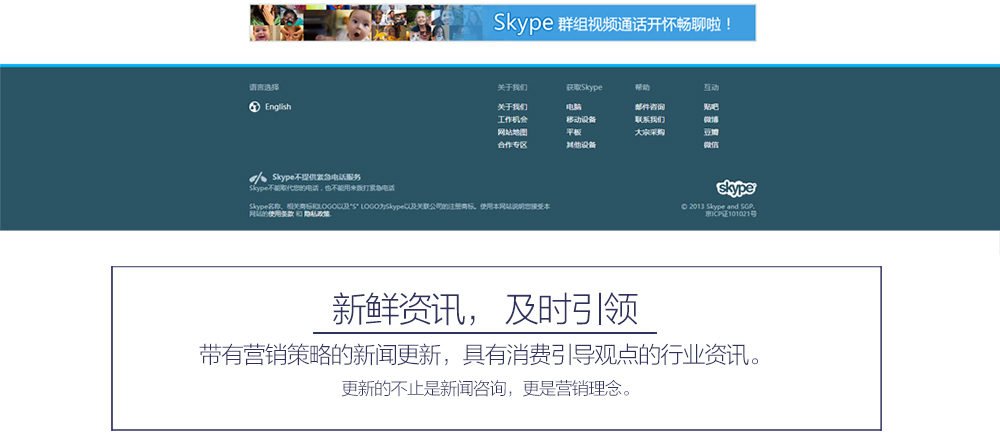Click the 获取Skype column heading

point(584,87)
